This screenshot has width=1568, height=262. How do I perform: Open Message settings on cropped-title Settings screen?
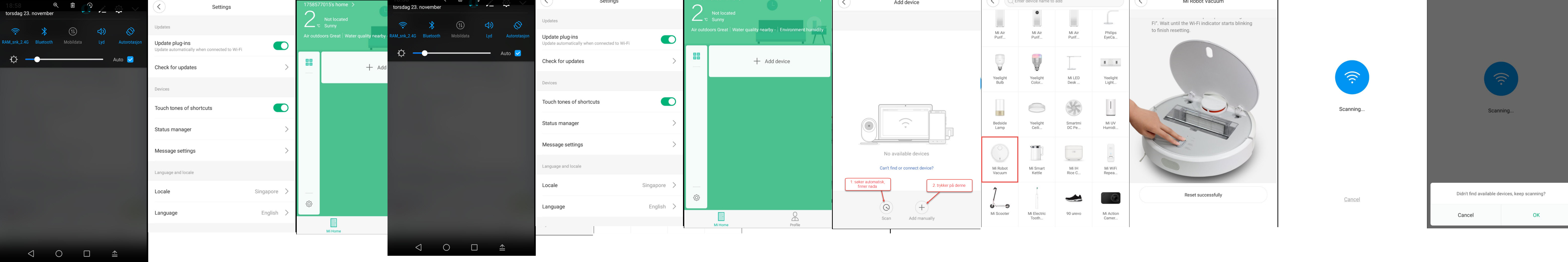(609, 144)
